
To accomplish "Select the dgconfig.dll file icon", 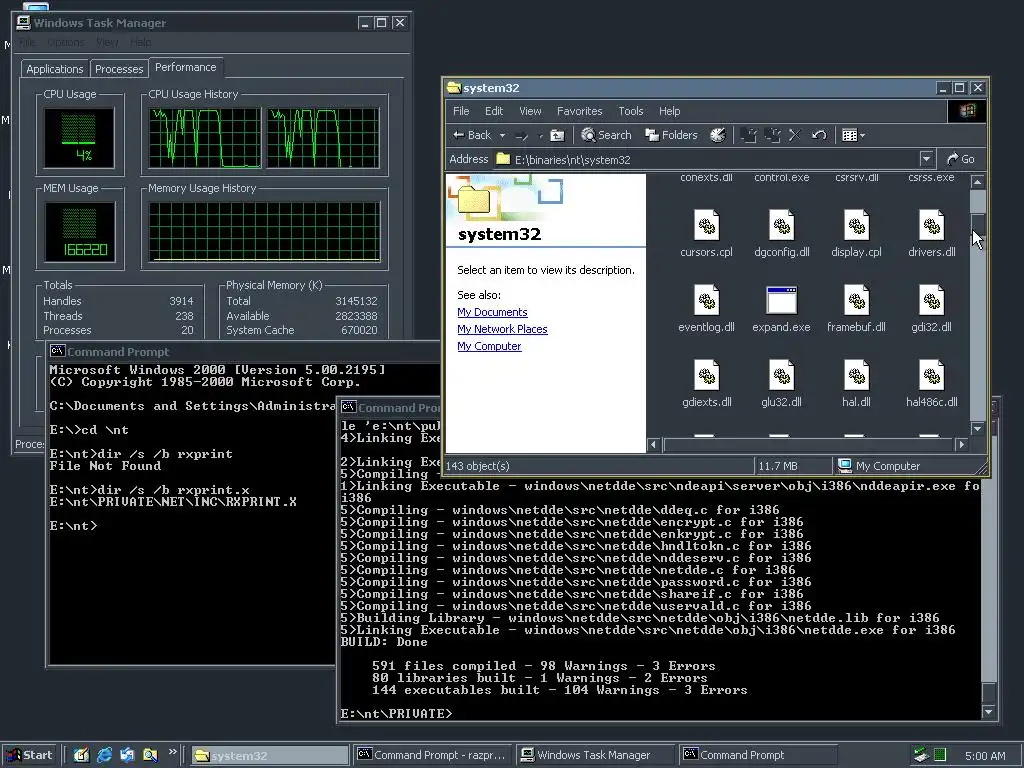I will [781, 226].
